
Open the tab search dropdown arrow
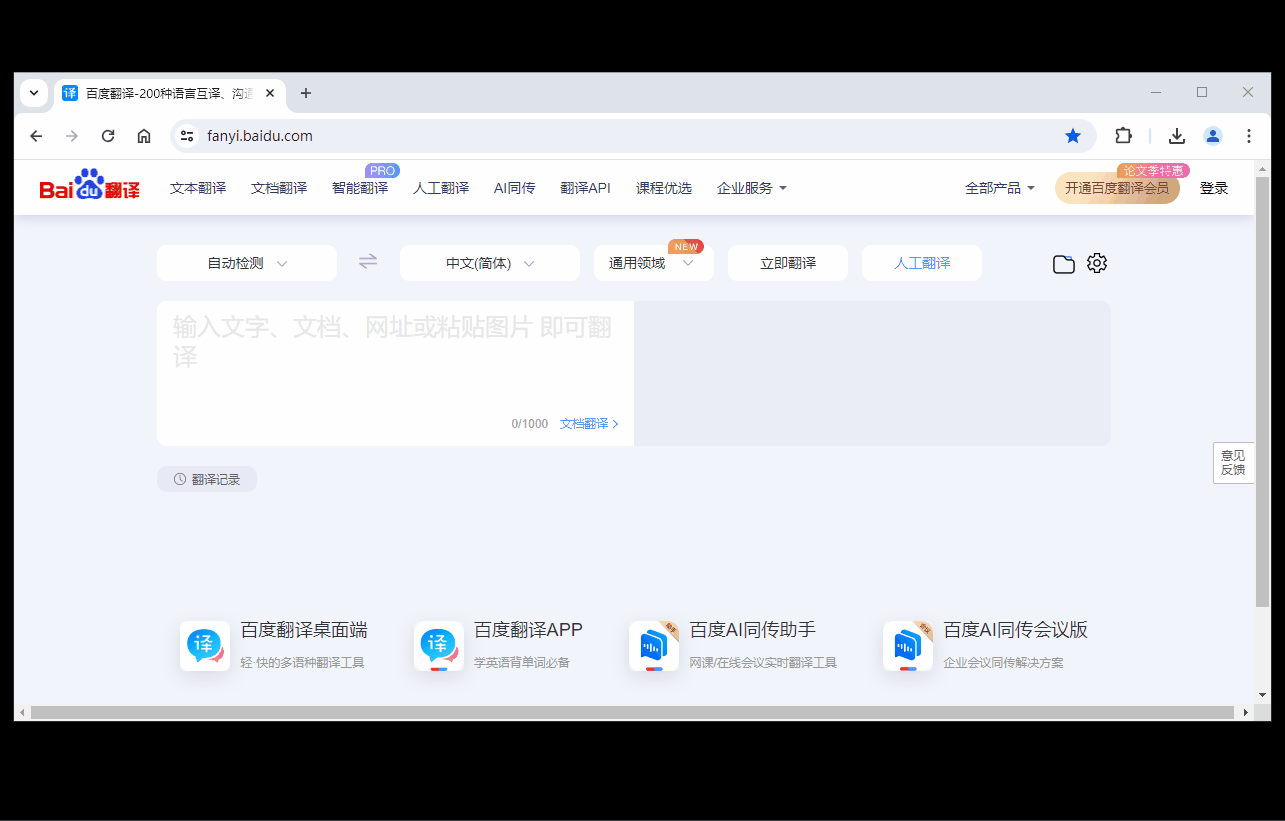click(x=34, y=93)
